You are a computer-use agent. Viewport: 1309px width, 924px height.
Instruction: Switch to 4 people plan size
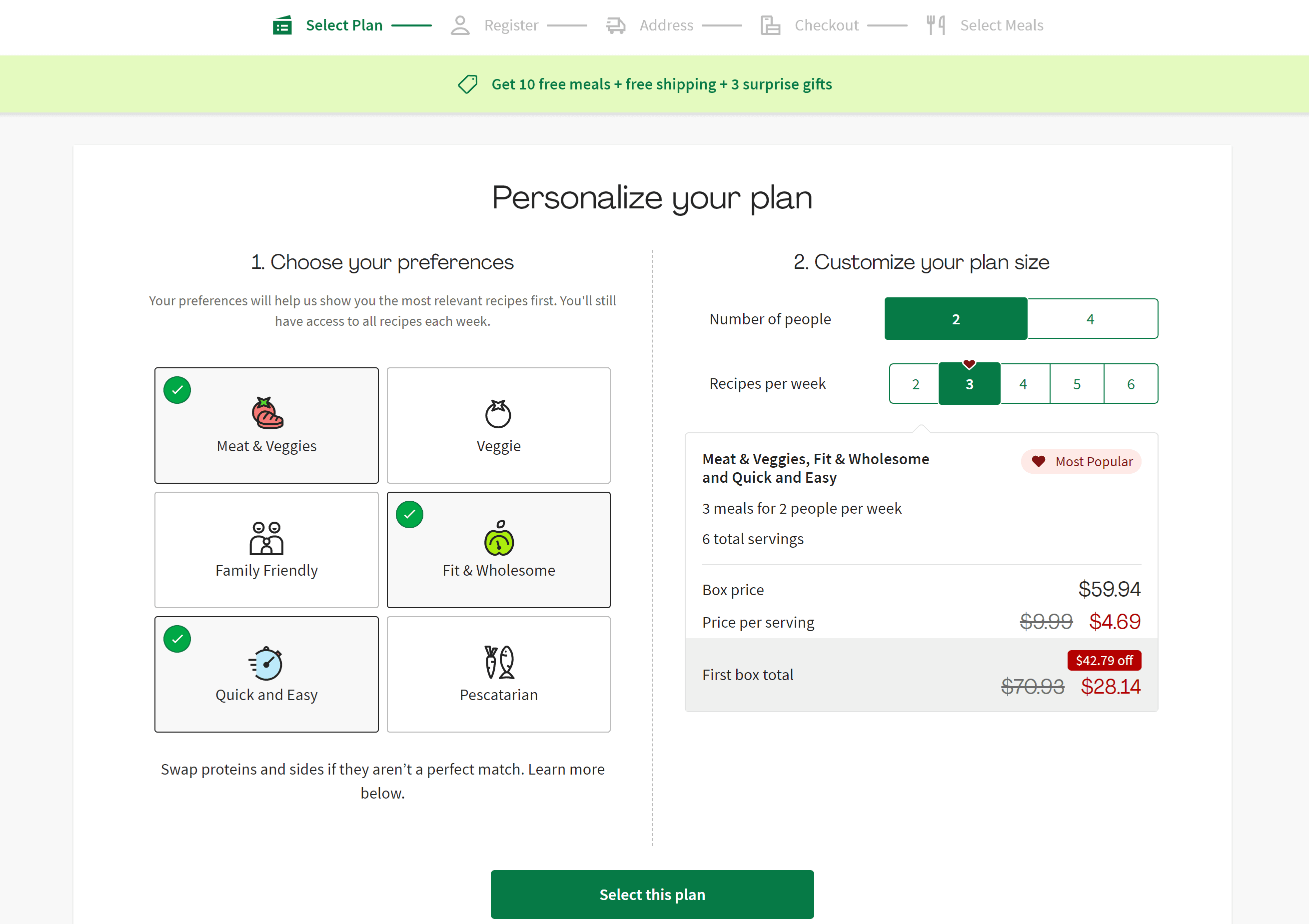[1090, 318]
